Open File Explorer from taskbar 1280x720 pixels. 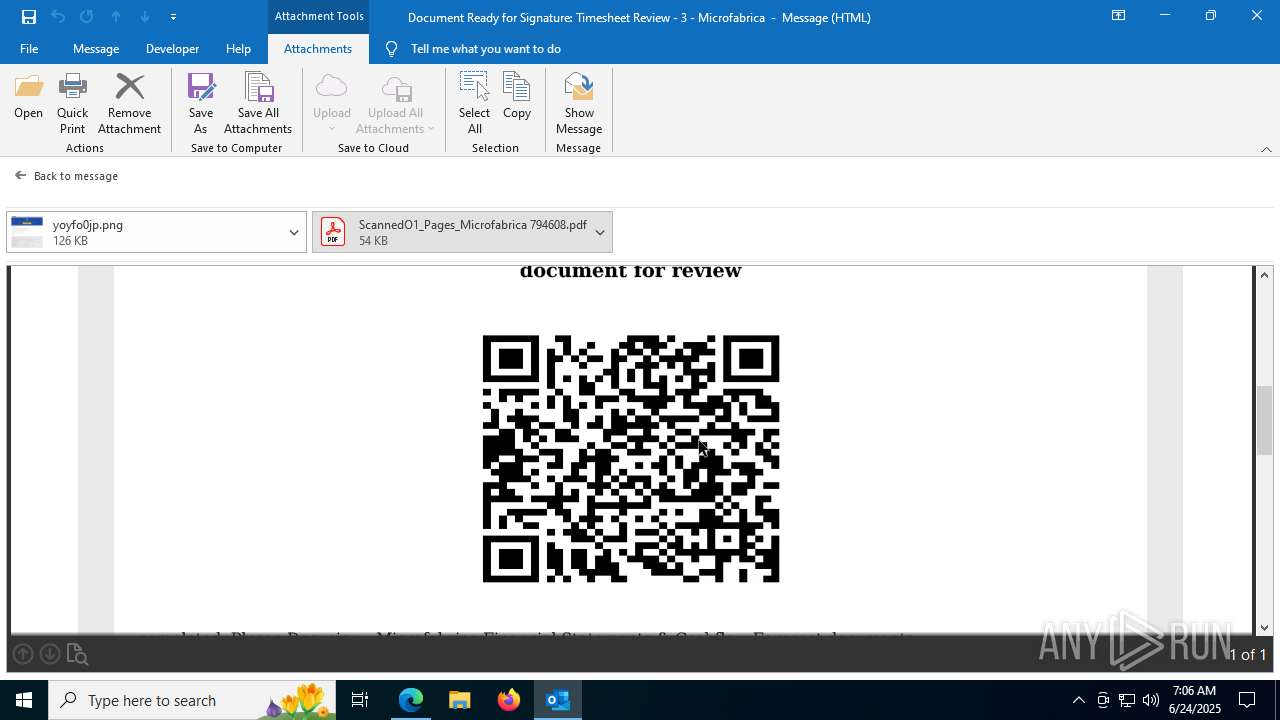pos(459,700)
